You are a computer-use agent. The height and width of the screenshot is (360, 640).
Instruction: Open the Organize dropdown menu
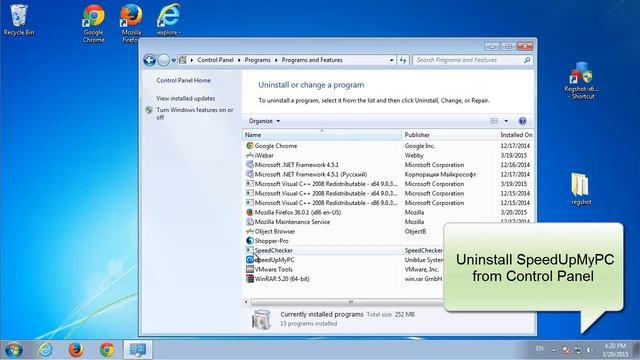click(x=264, y=121)
